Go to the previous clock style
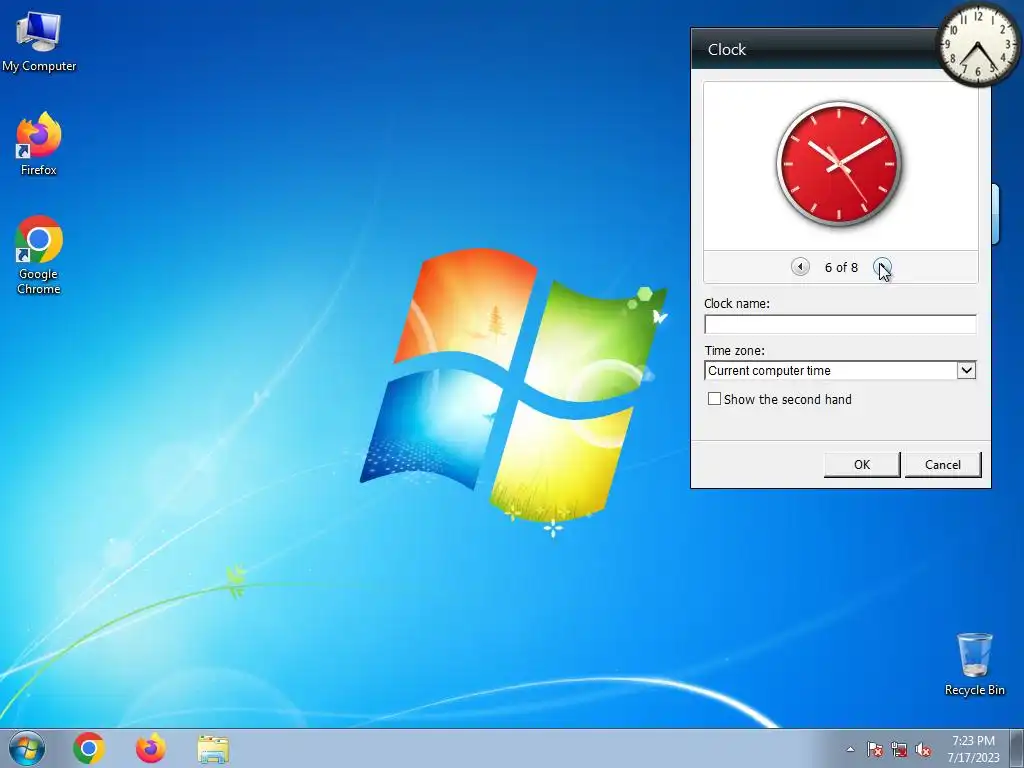This screenshot has height=768, width=1024. coord(800,266)
